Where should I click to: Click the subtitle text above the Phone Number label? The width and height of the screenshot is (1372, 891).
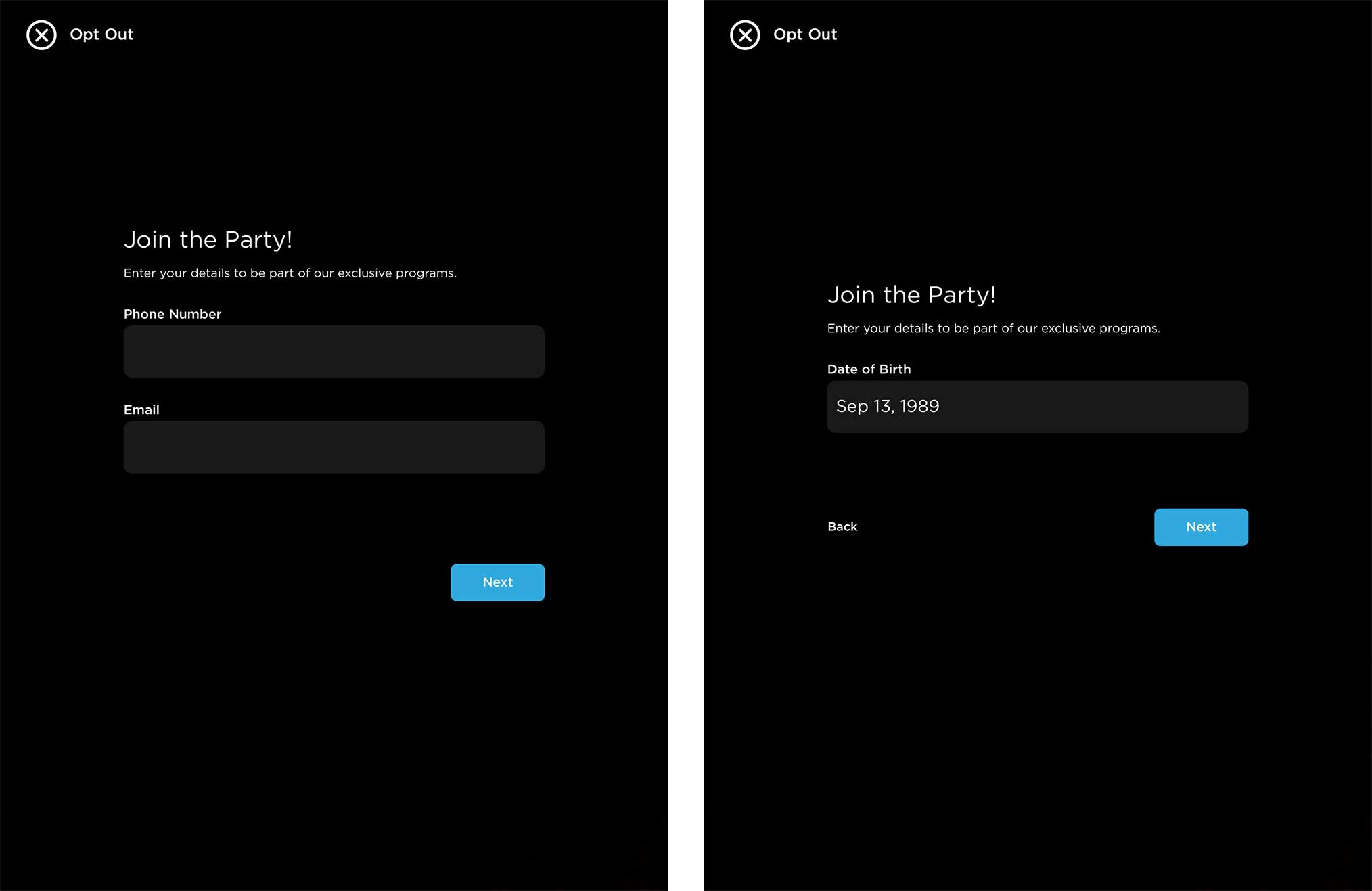pyautogui.click(x=290, y=273)
